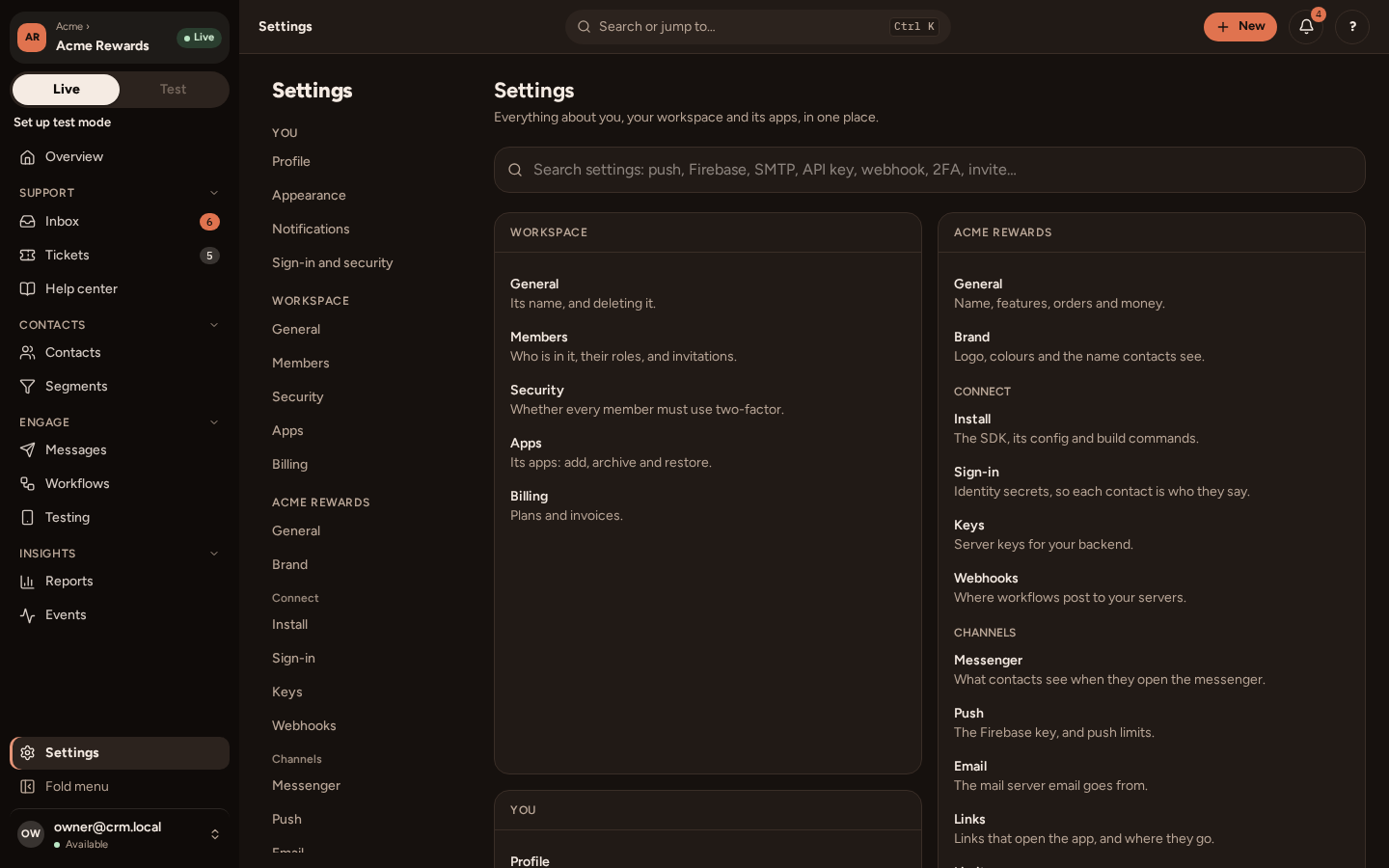
Task: Click the Search or jump to box
Action: tap(758, 27)
